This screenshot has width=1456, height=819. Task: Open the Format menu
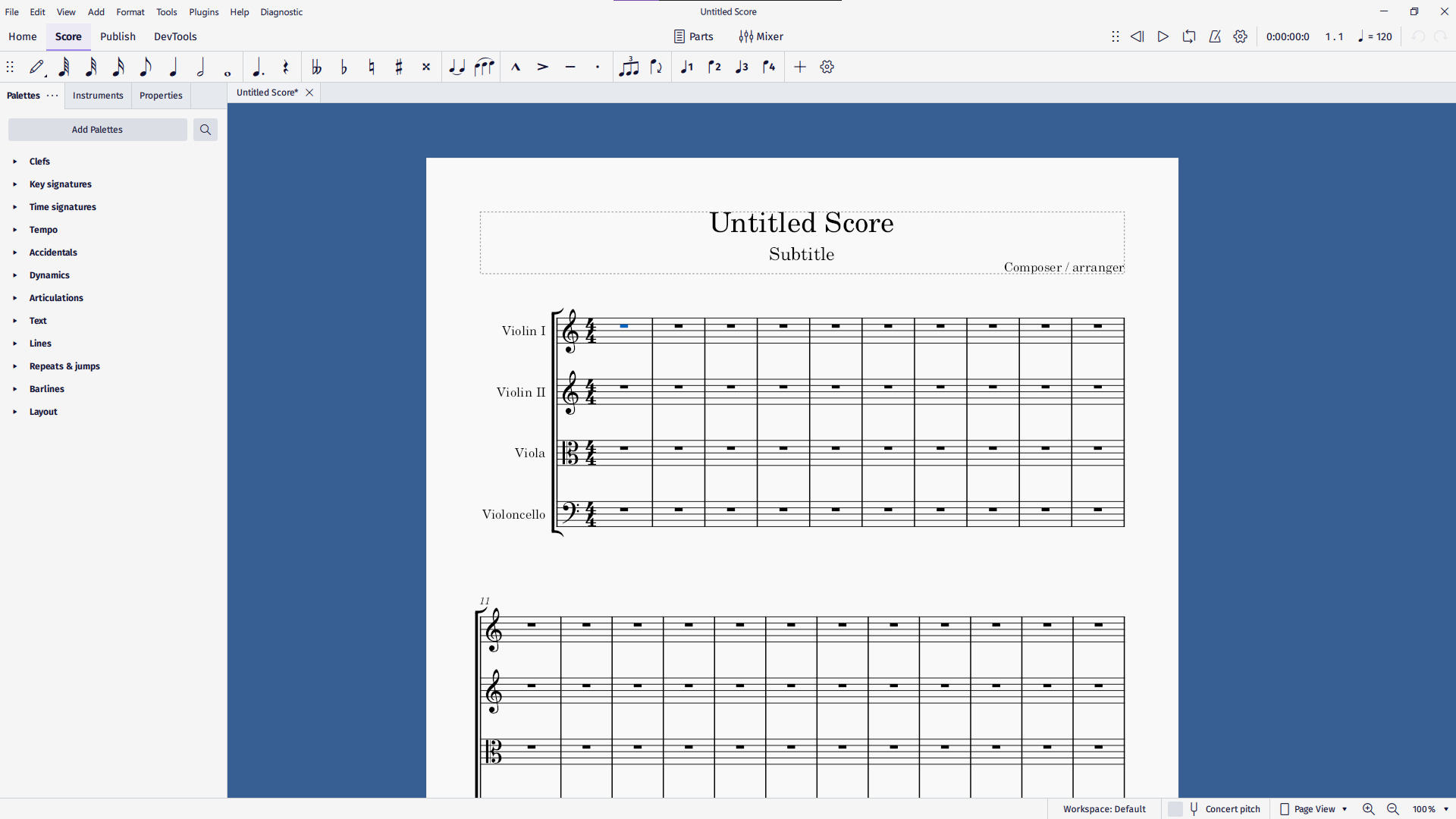130,12
